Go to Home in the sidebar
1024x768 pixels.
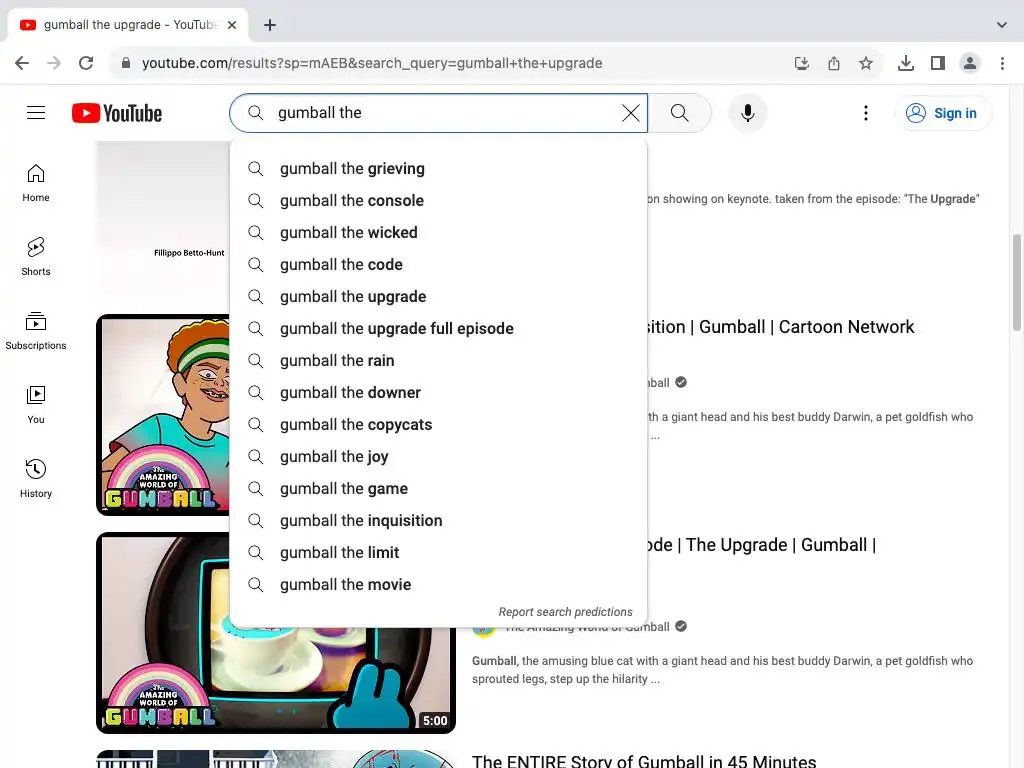click(36, 184)
